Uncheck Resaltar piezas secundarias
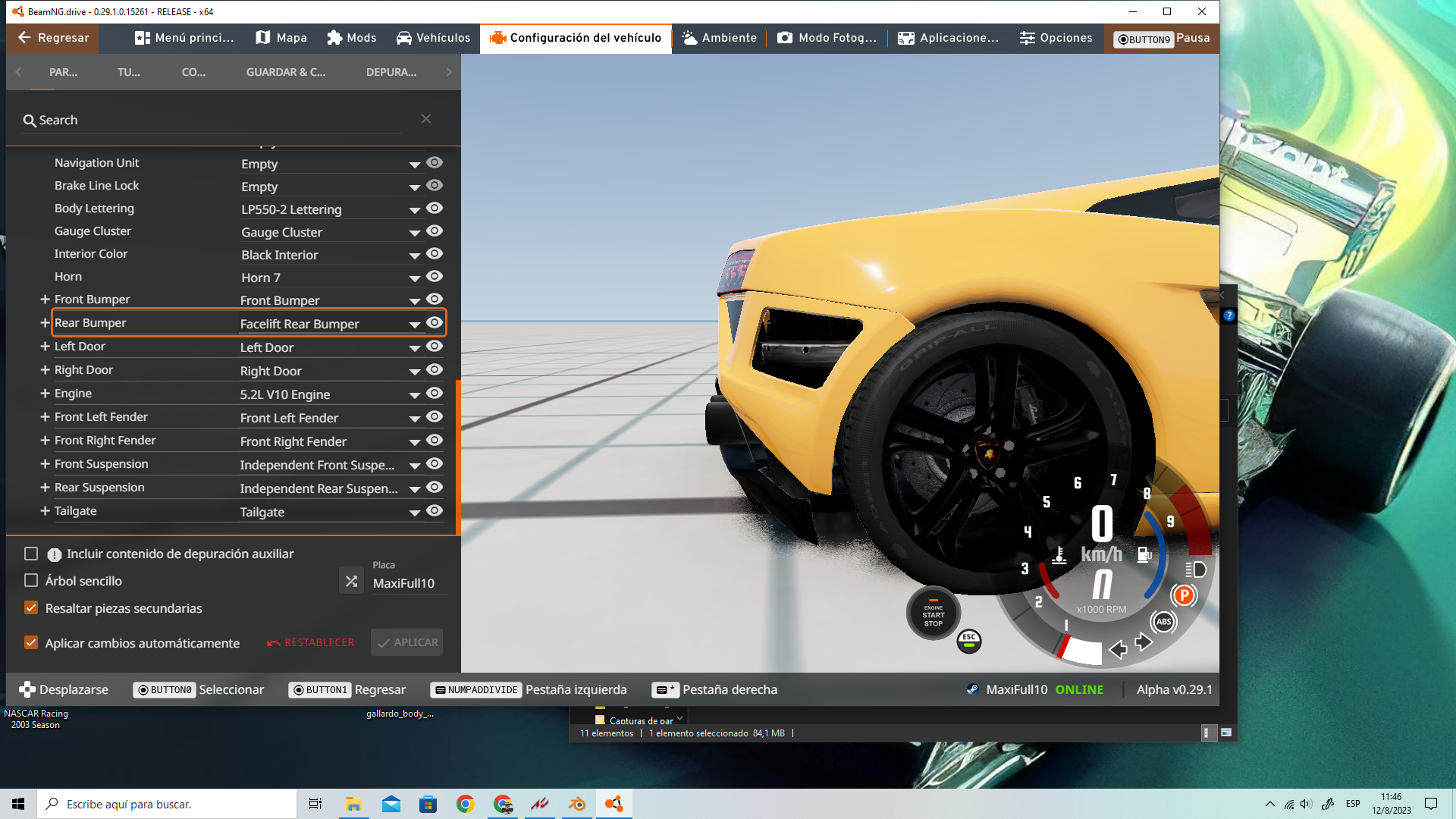 (31, 607)
